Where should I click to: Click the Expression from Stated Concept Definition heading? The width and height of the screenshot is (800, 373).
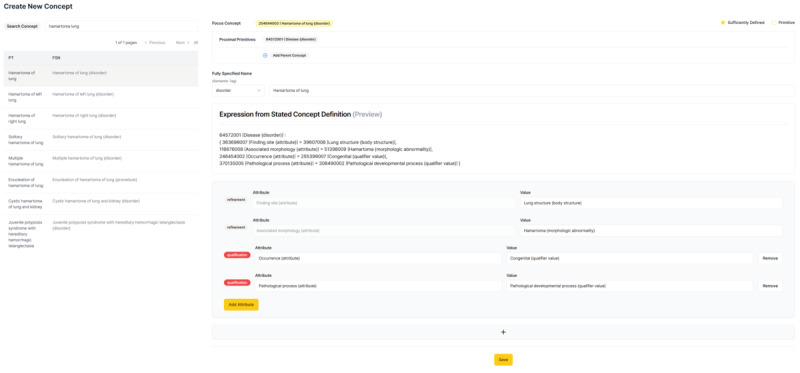pos(301,115)
